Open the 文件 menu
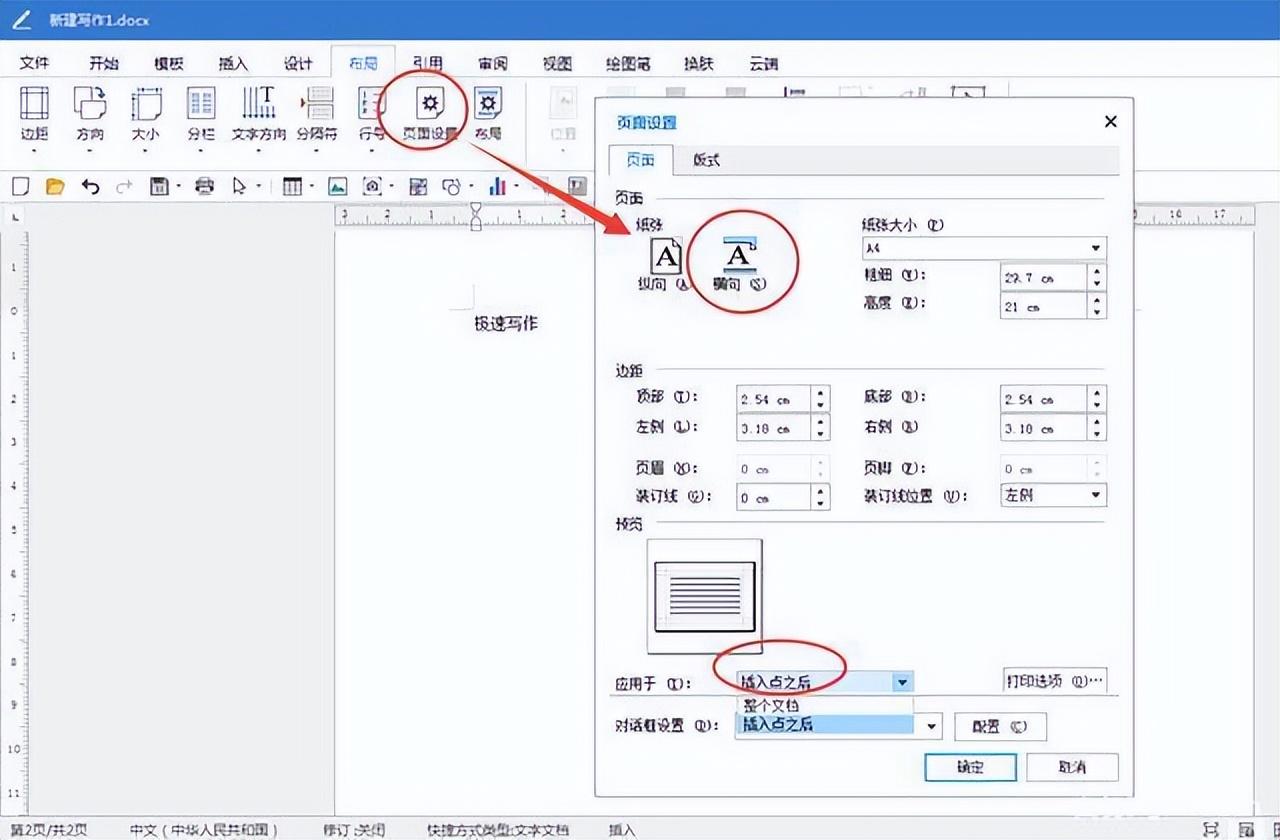Viewport: 1280px width, 840px height. (35, 63)
